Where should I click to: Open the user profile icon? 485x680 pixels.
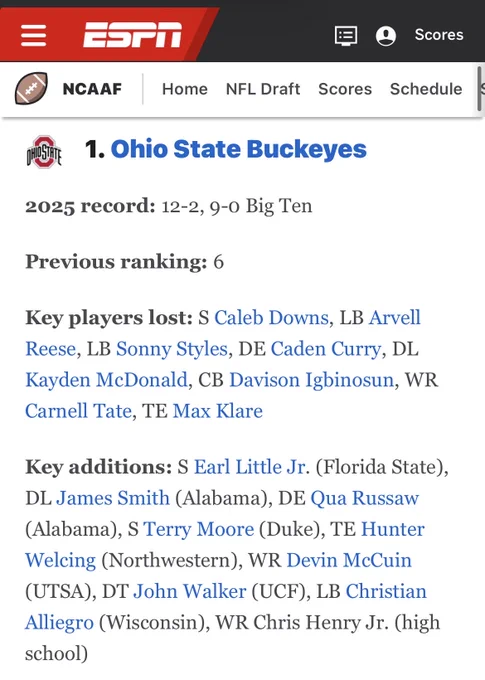(x=386, y=36)
